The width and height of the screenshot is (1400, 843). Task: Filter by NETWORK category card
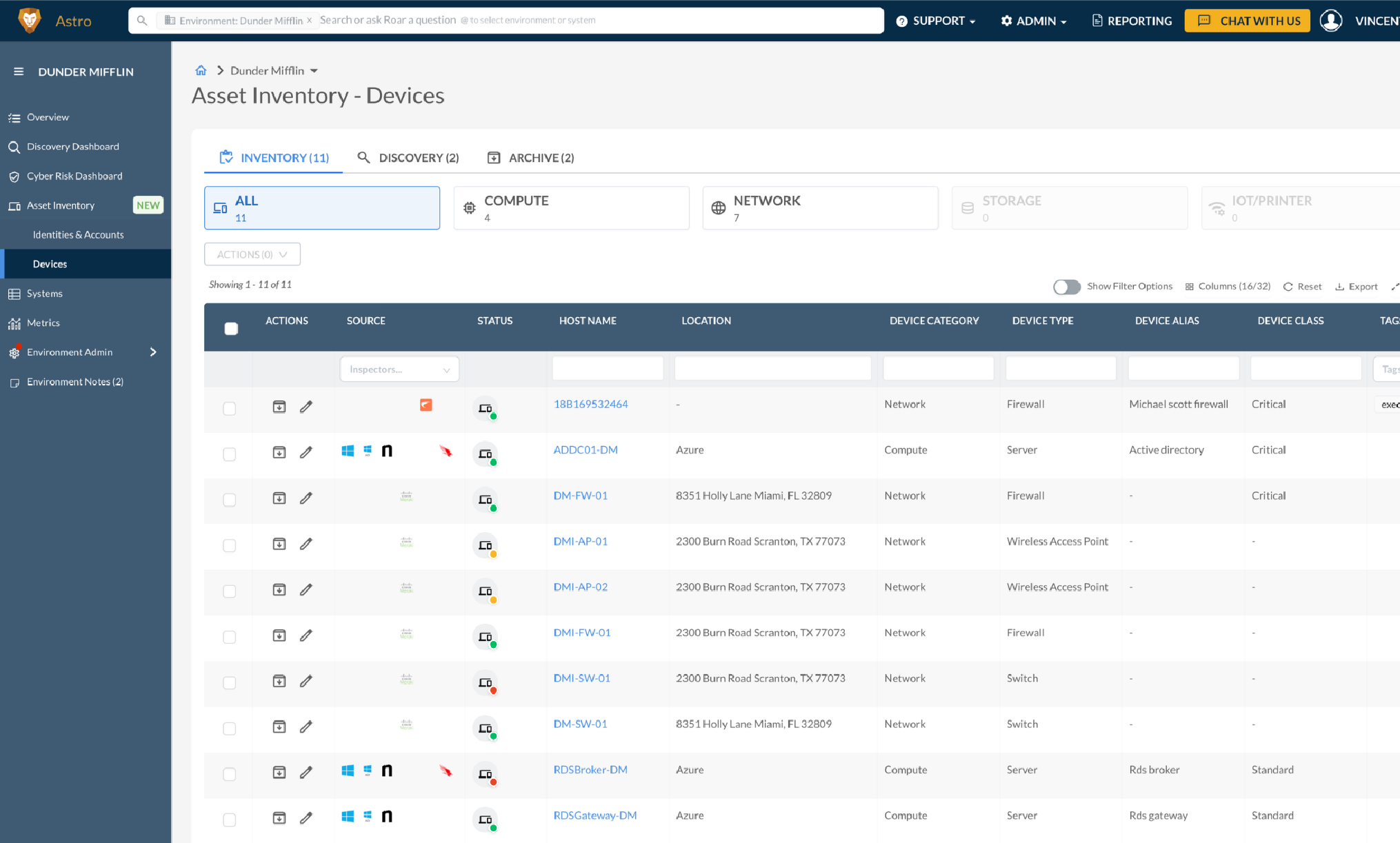(820, 207)
